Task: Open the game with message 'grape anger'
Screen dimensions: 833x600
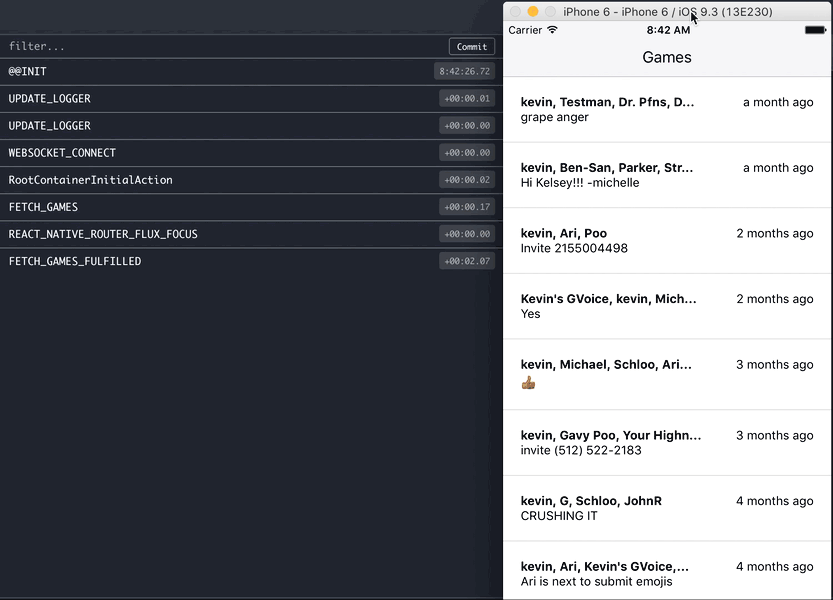Action: 667,109
